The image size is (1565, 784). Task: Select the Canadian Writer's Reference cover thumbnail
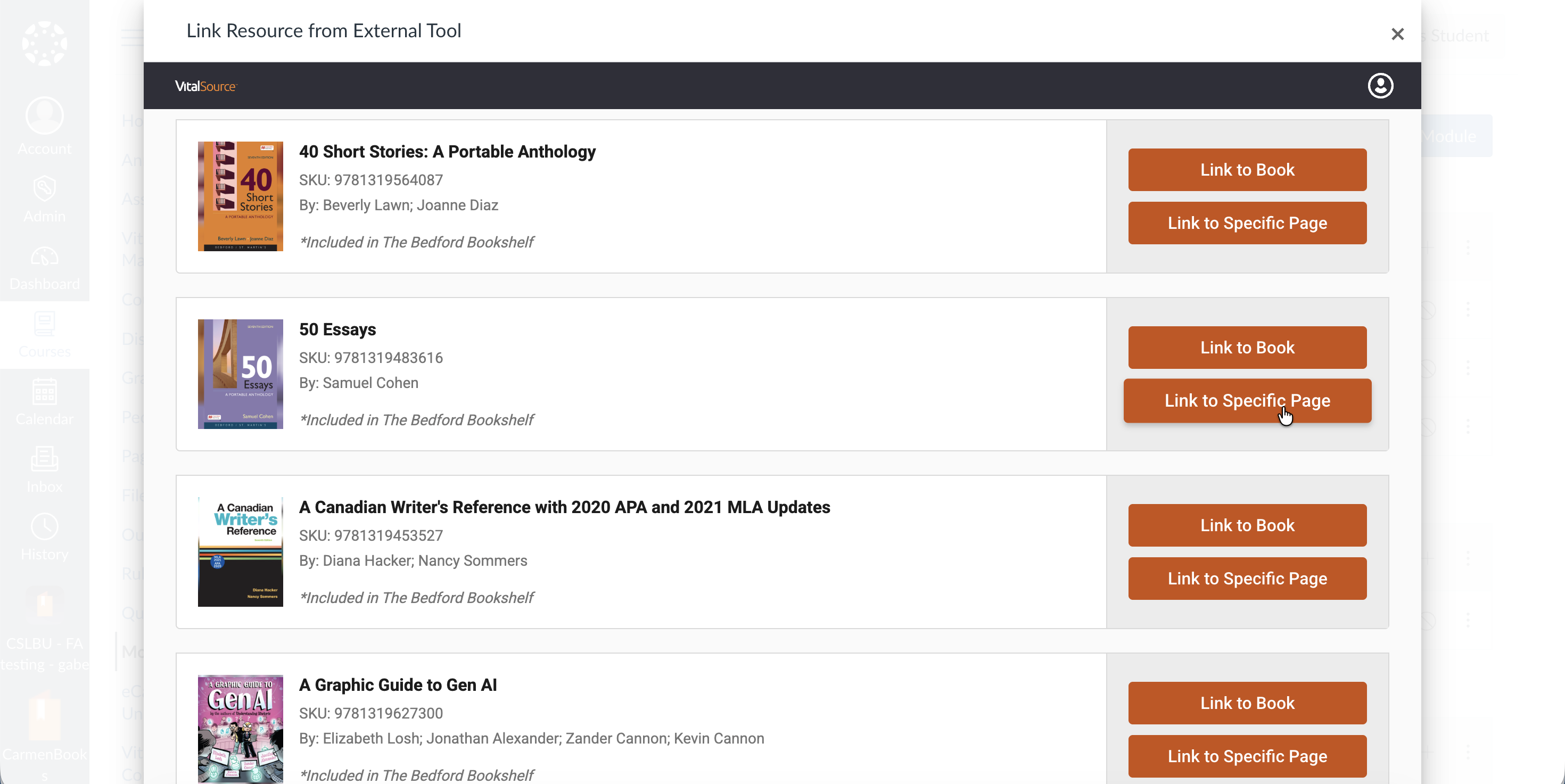click(240, 552)
